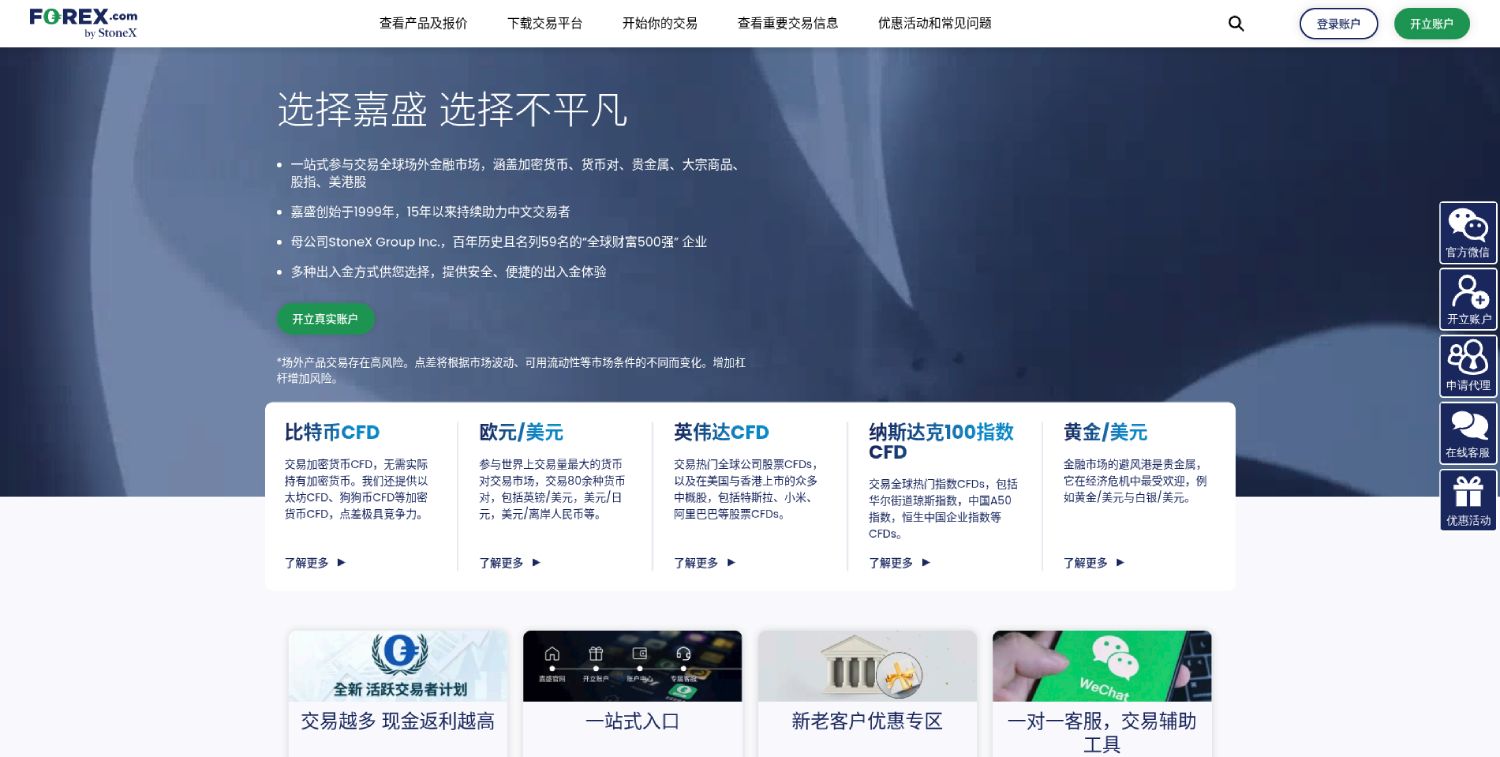Start chat via 在线客服 sidebar icon
1500x757 pixels.
(1468, 433)
